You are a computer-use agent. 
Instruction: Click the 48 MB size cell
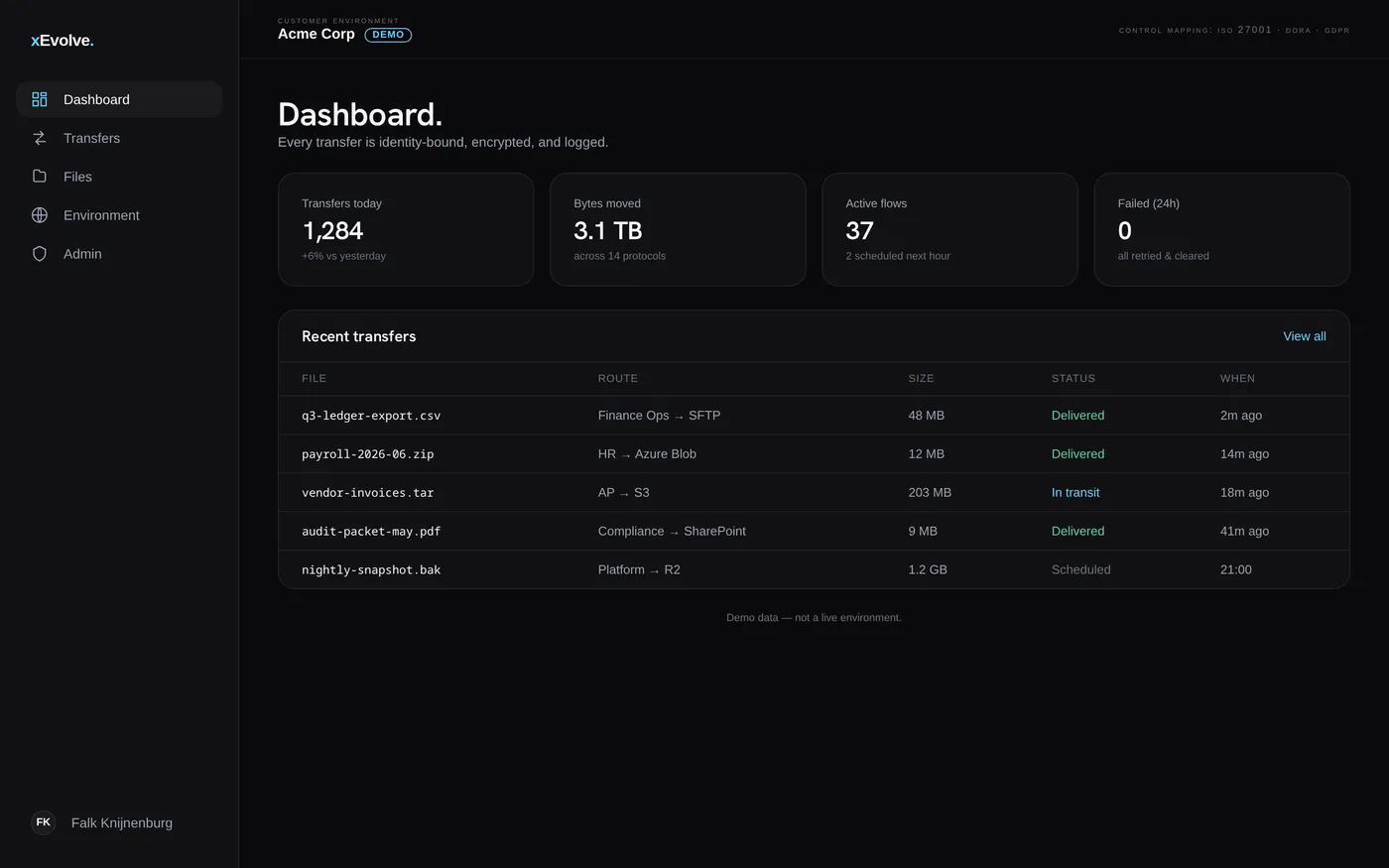tap(926, 416)
